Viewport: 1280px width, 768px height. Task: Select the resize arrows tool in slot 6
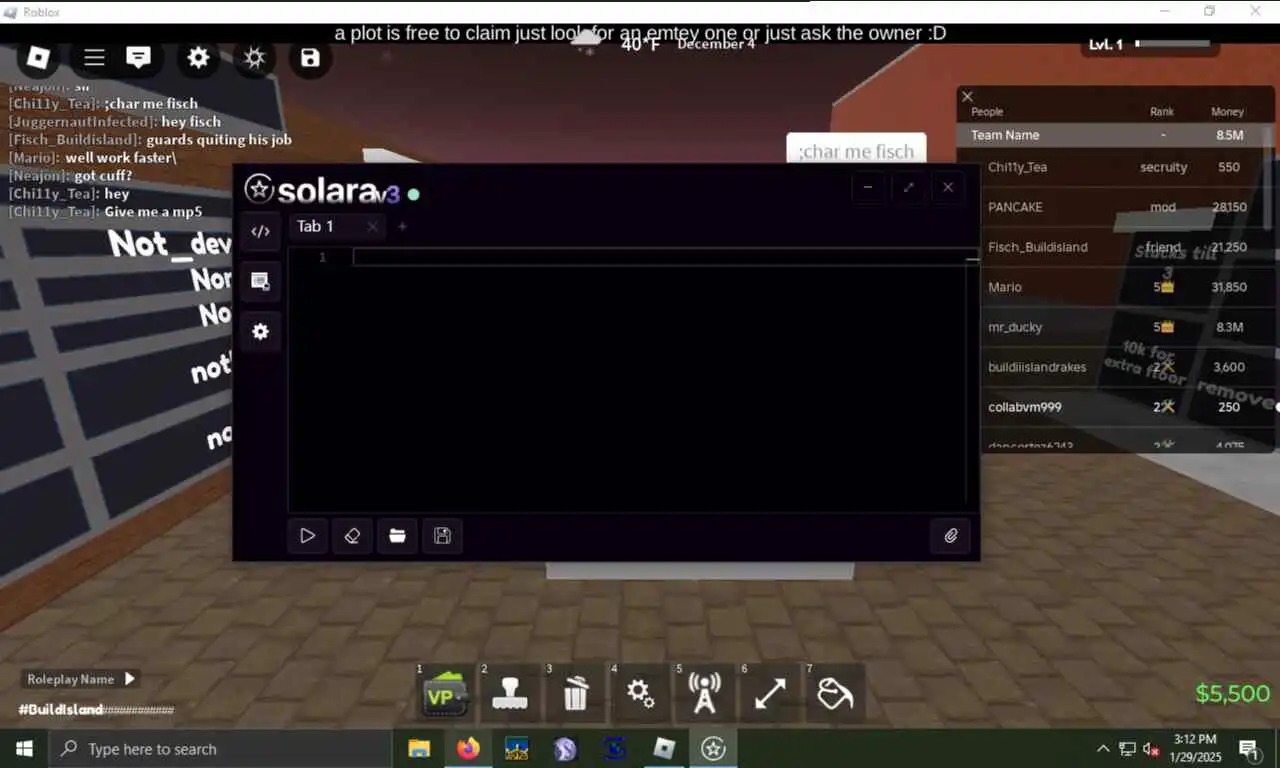click(x=770, y=693)
